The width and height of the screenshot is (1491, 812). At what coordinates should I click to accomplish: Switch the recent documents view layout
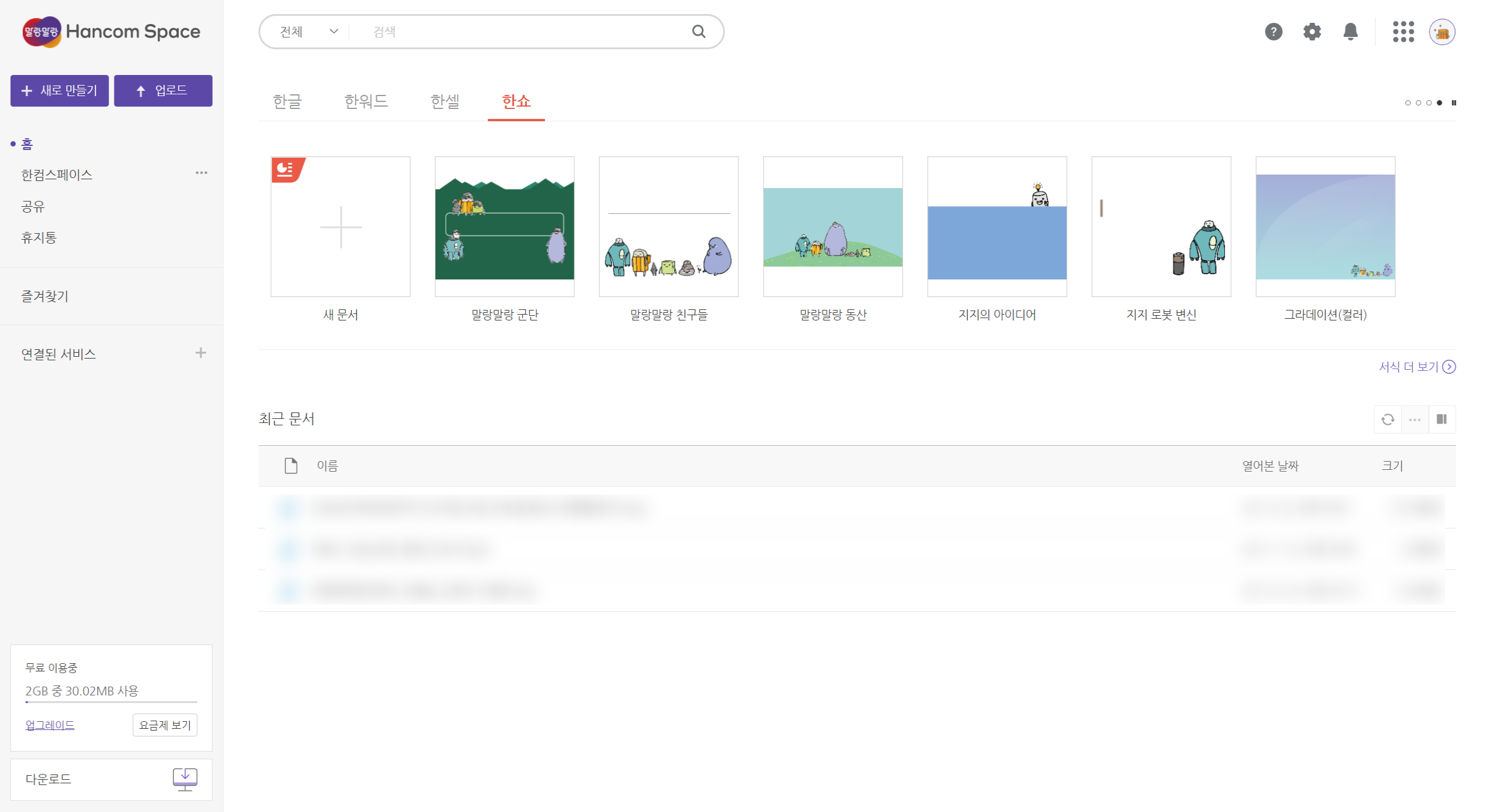[1442, 419]
